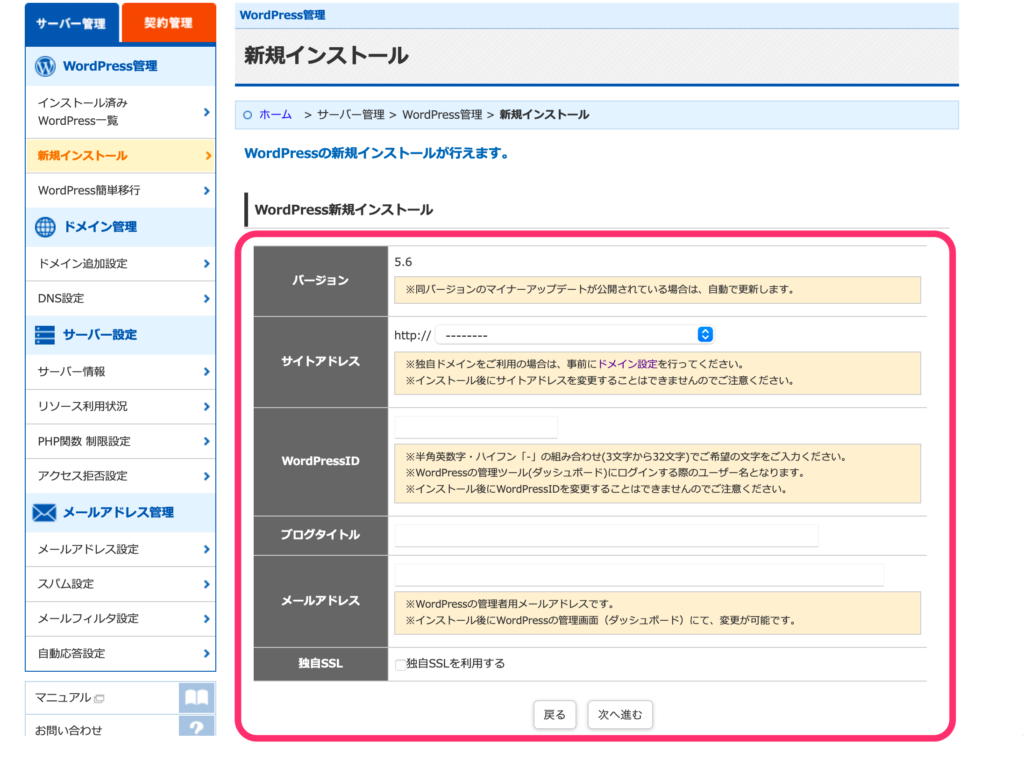Click the chevron on メールフィルタ設定 row
The width and height of the screenshot is (1024, 761).
206,619
